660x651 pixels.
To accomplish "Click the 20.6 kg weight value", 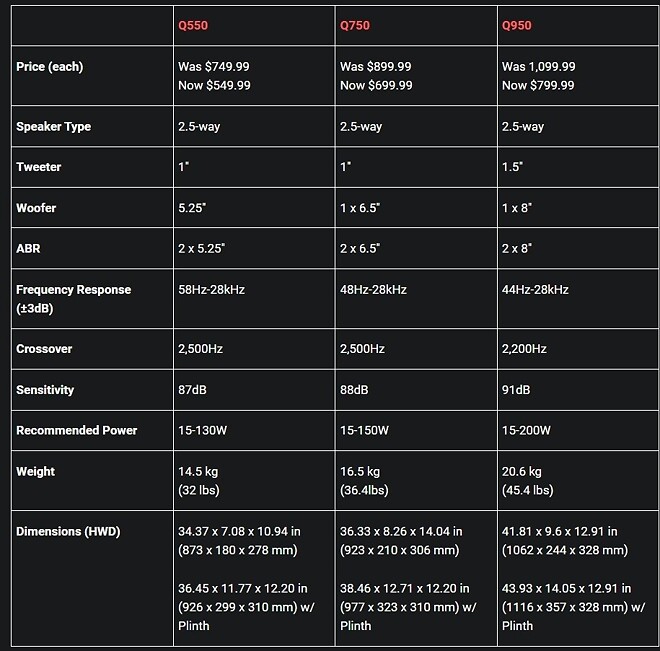I will click(522, 471).
